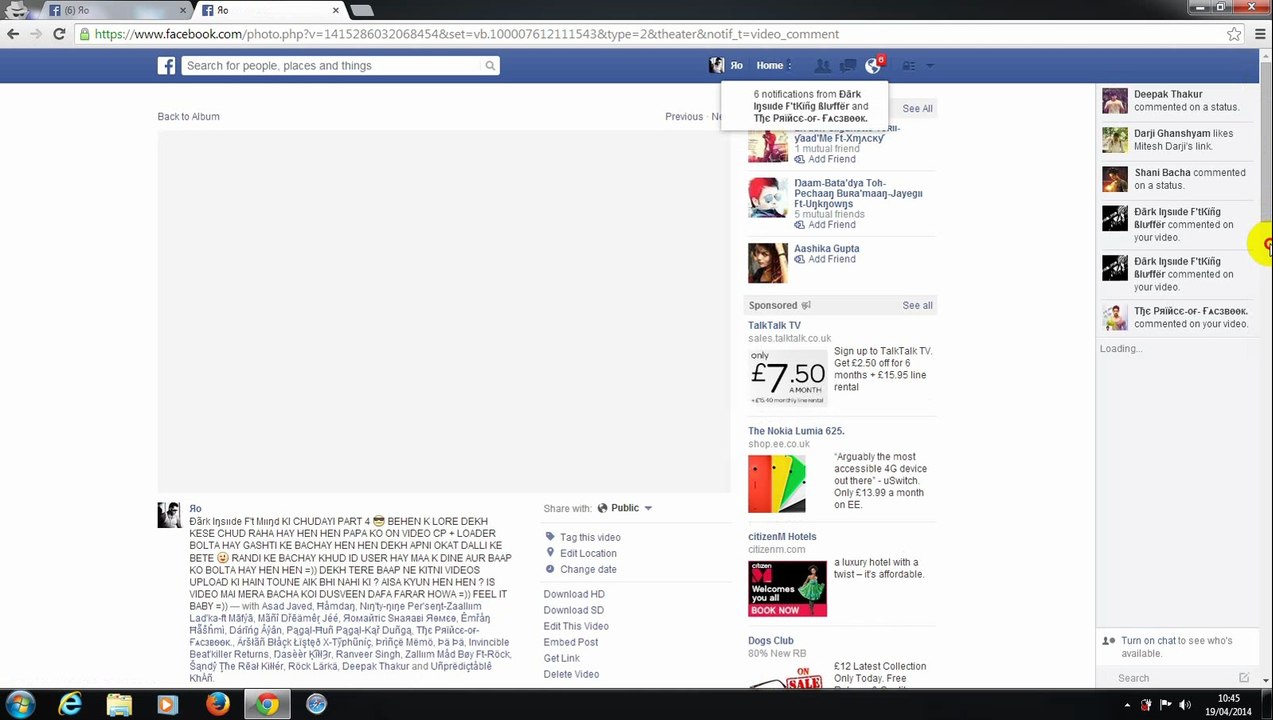Show hidden system tray icons
Screen dimensions: 1273x720
tap(1130, 705)
